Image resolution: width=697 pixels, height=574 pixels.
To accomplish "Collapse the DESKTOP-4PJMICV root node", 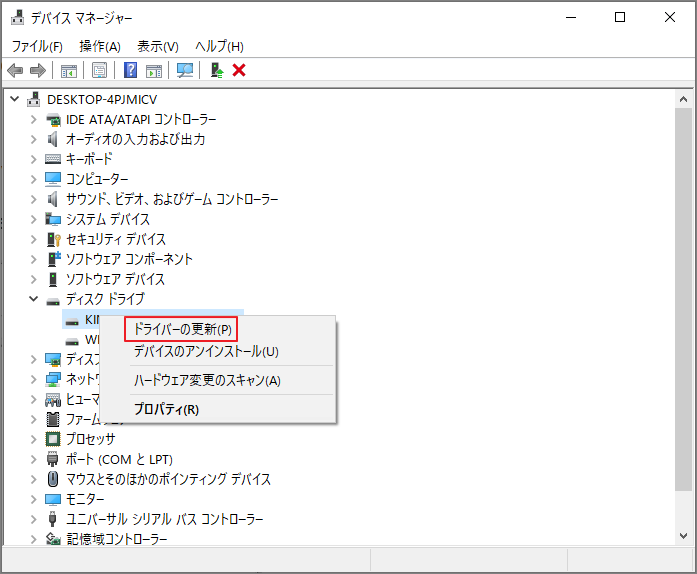I will tap(15, 99).
